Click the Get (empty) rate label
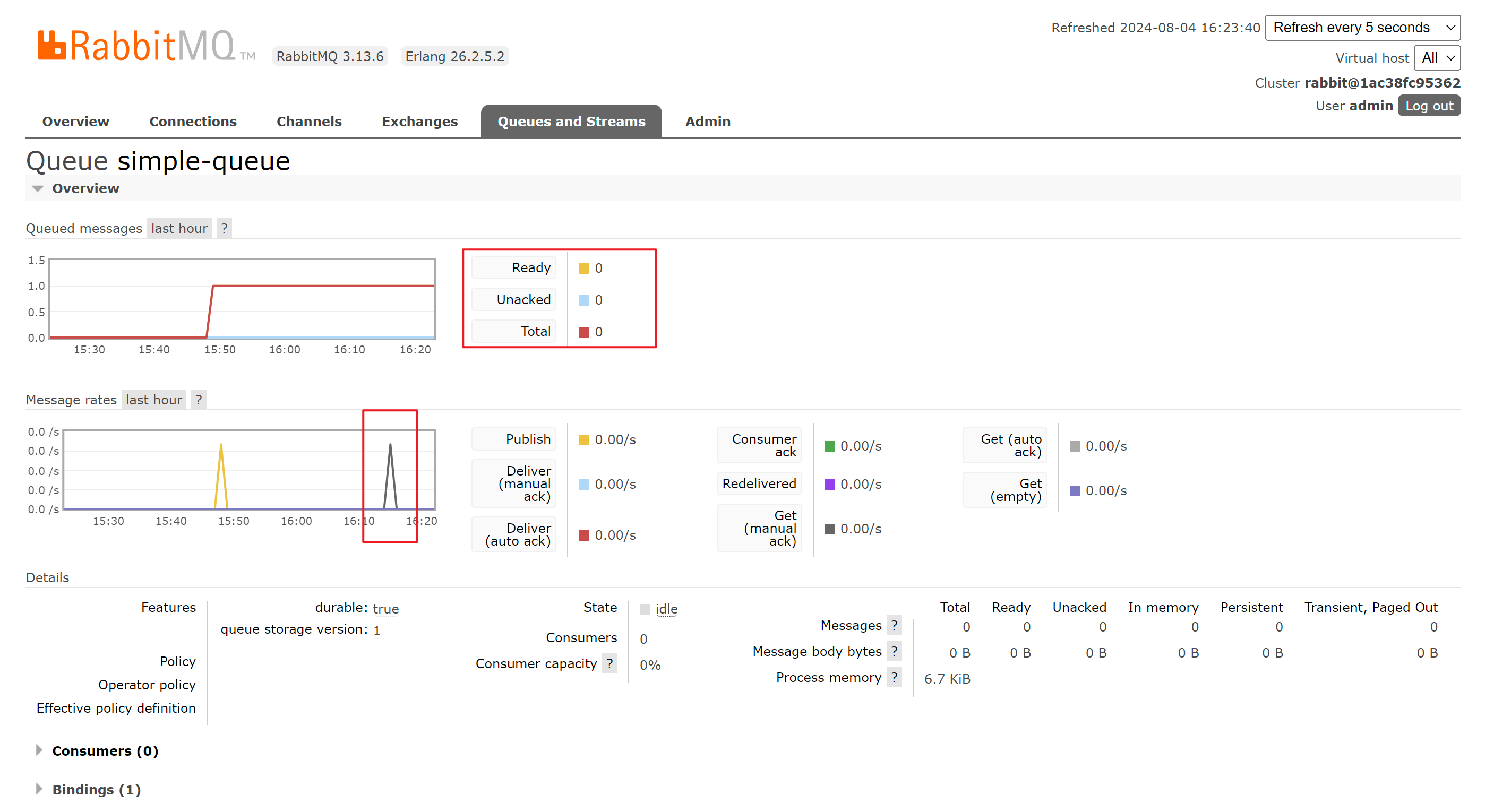The height and width of the screenshot is (812, 1494). click(x=1005, y=490)
